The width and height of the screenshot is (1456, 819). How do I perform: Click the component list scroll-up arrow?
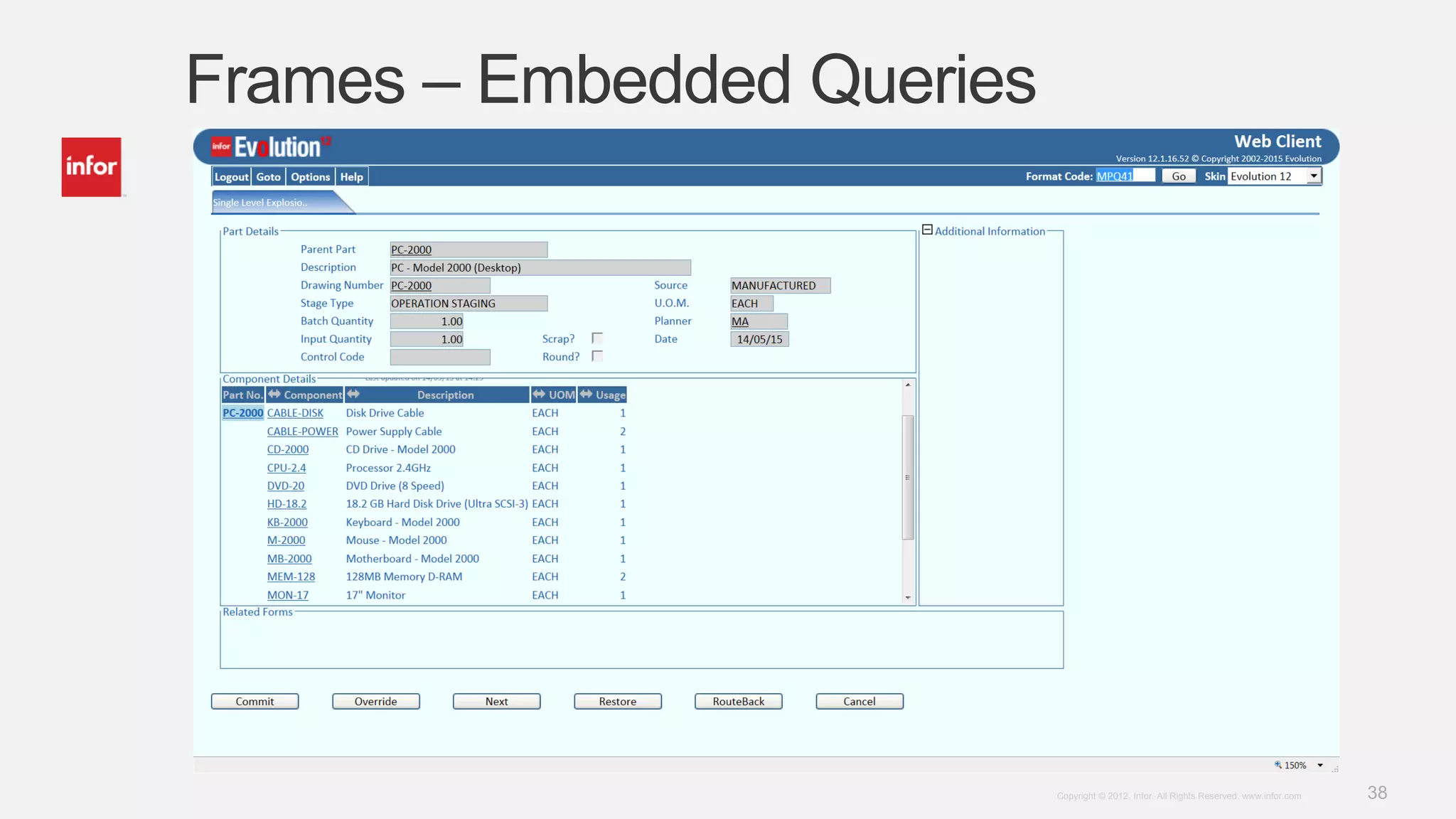click(x=908, y=385)
